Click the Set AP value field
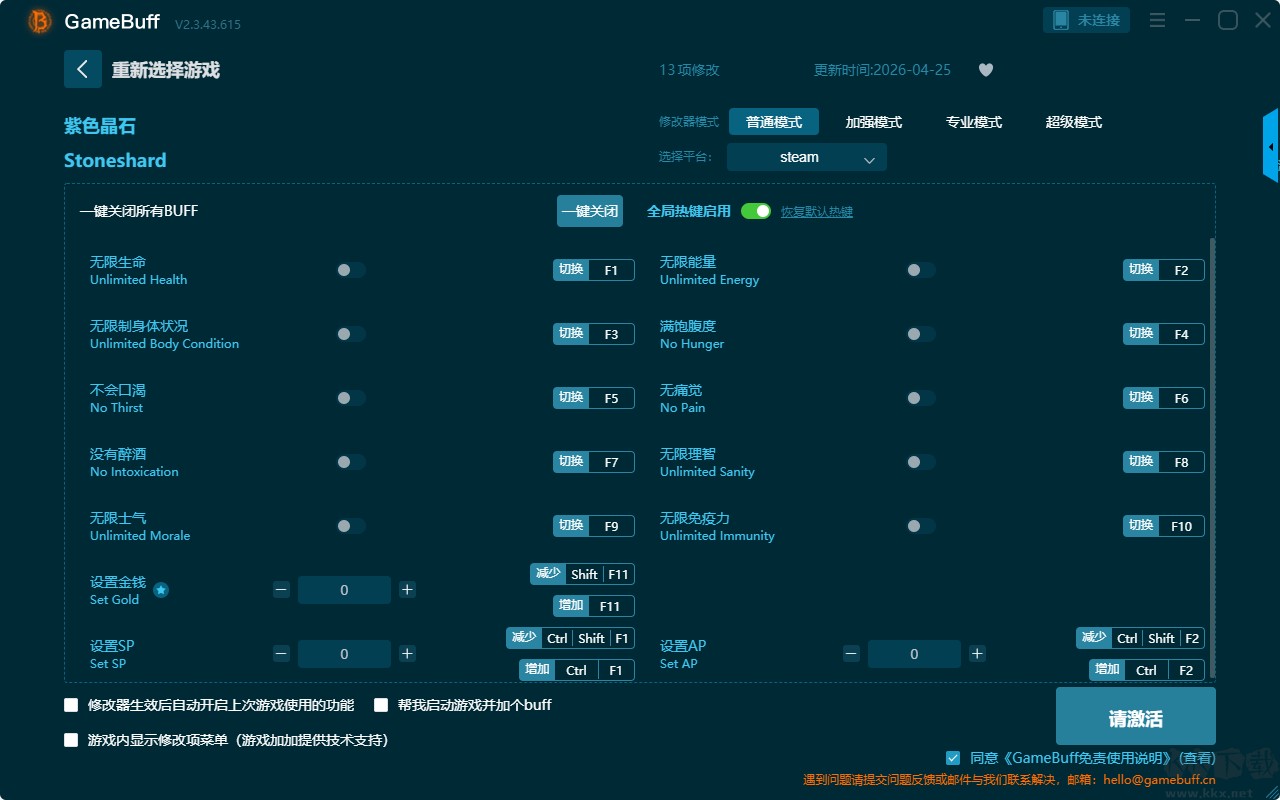Screen dimensions: 1280x800 click(x=914, y=654)
